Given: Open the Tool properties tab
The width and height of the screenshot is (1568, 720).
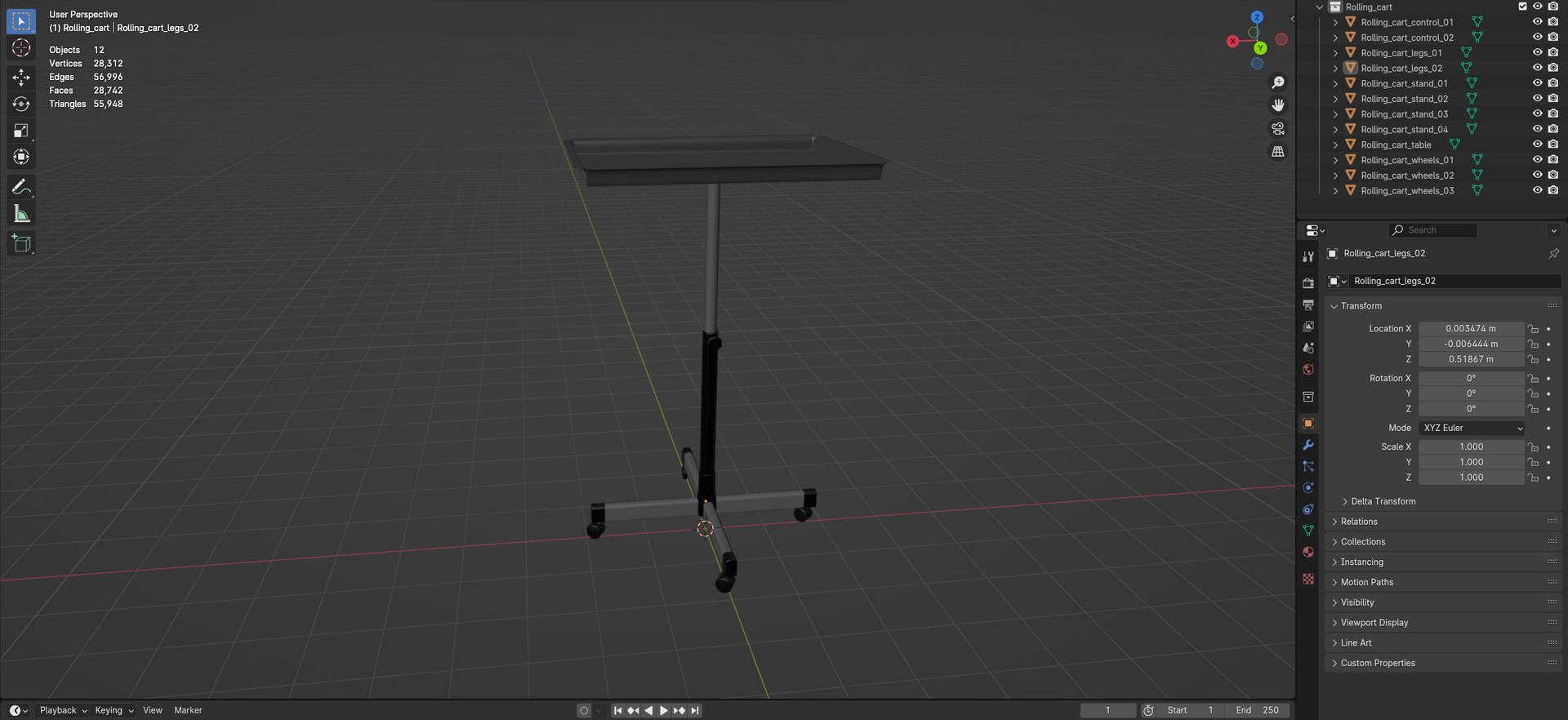Looking at the screenshot, I should (1308, 256).
